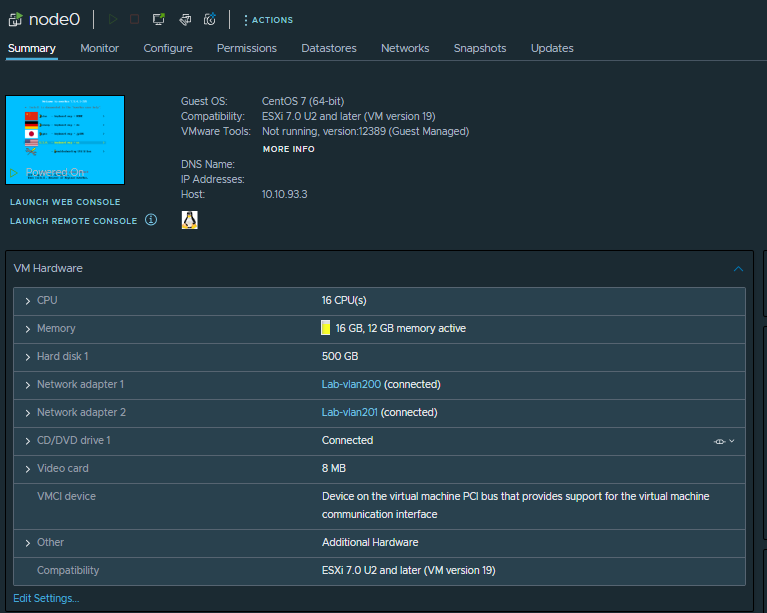The width and height of the screenshot is (767, 613).
Task: Expand the CPU hardware row
Action: coord(27,300)
